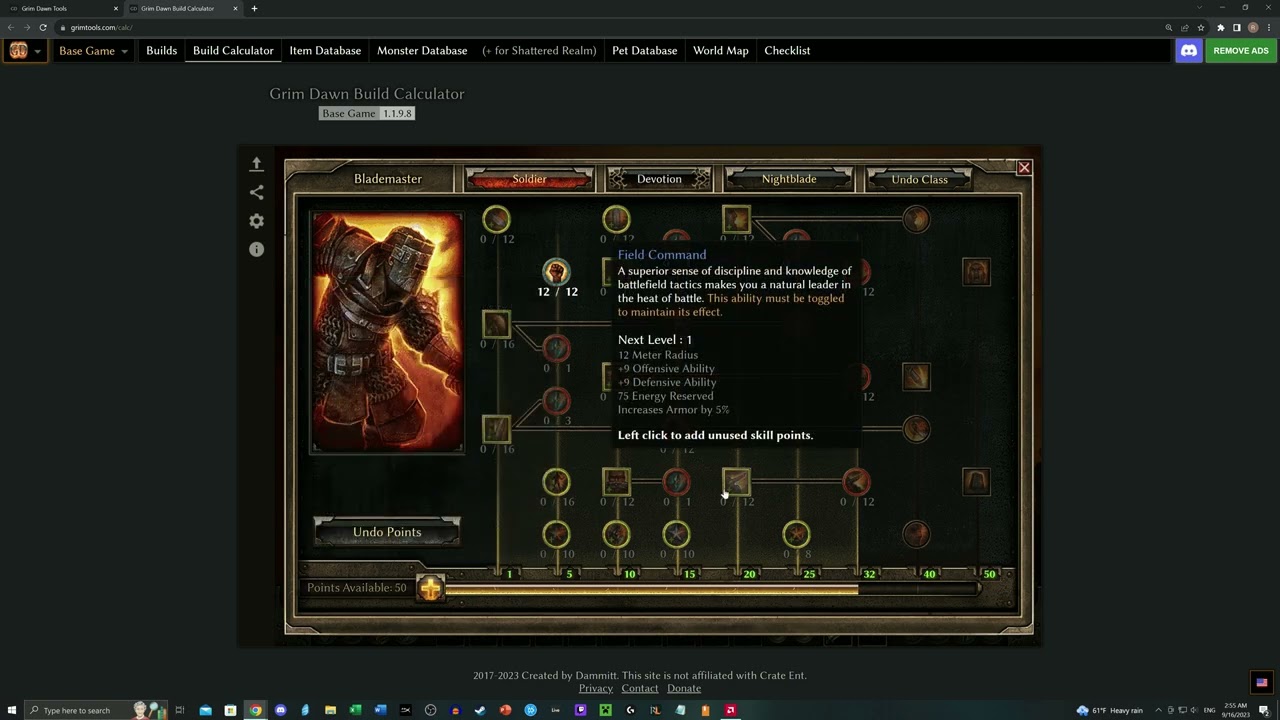Click the 0/10 passive in the level 5 column
Screen dimensions: 1280x720
point(556,534)
